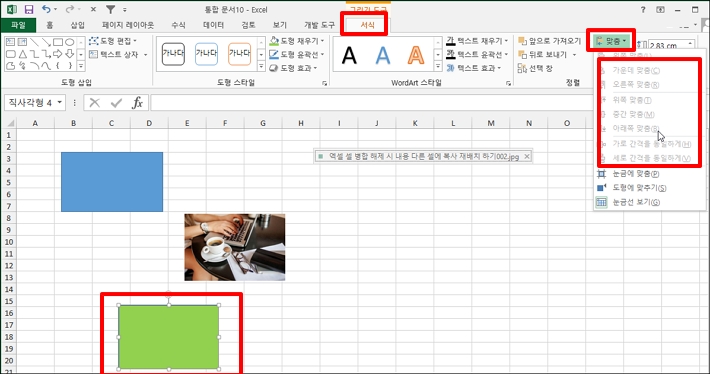Click the Help question mark icon
Image resolution: width=710 pixels, height=374 pixels.
pos(643,10)
